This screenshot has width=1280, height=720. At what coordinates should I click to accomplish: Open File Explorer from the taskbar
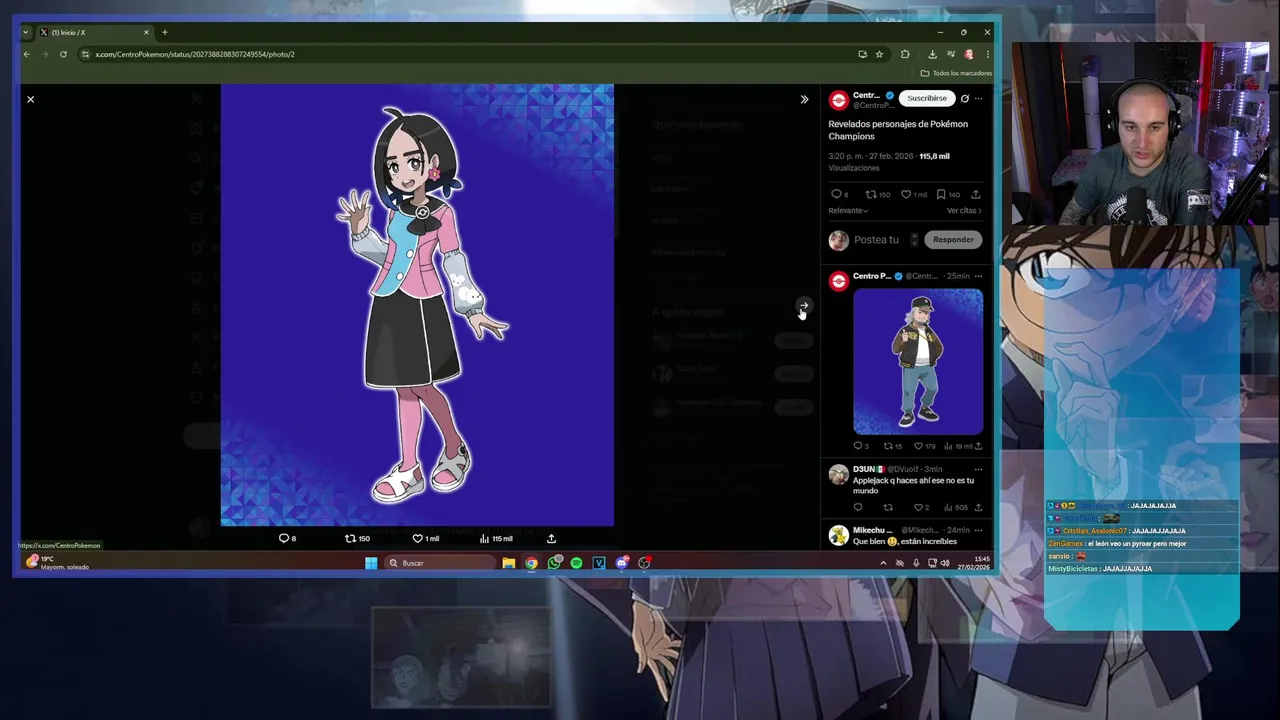click(509, 563)
